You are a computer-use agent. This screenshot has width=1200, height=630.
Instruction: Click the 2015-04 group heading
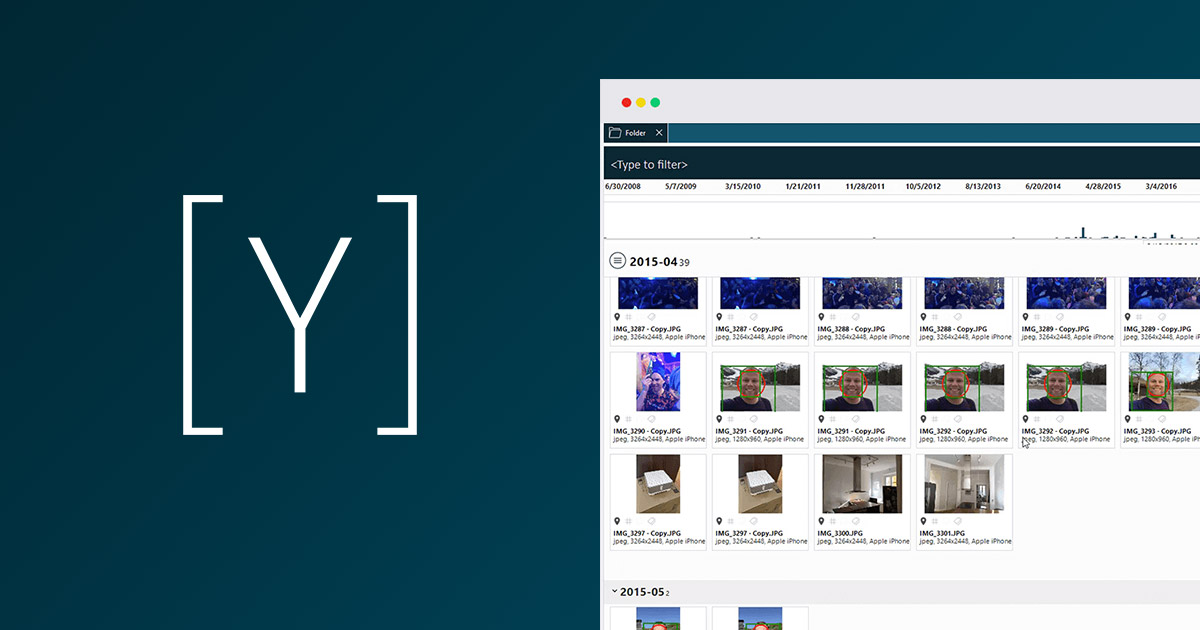pos(653,261)
